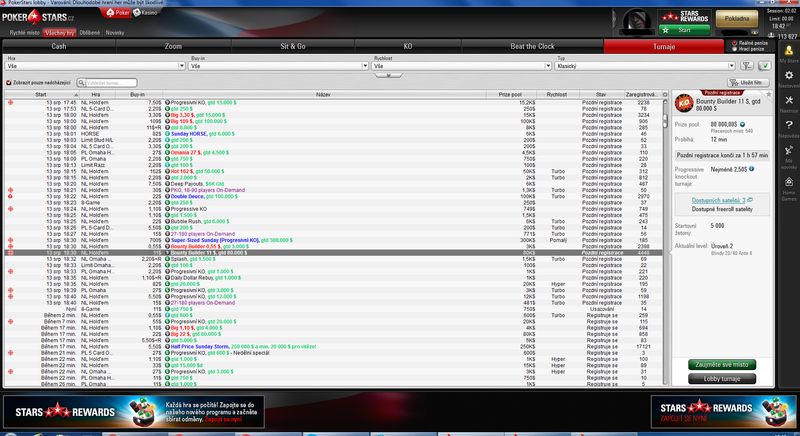This screenshot has width=800, height=436.
Task: Open Rychlé místo view
Action: (24, 33)
